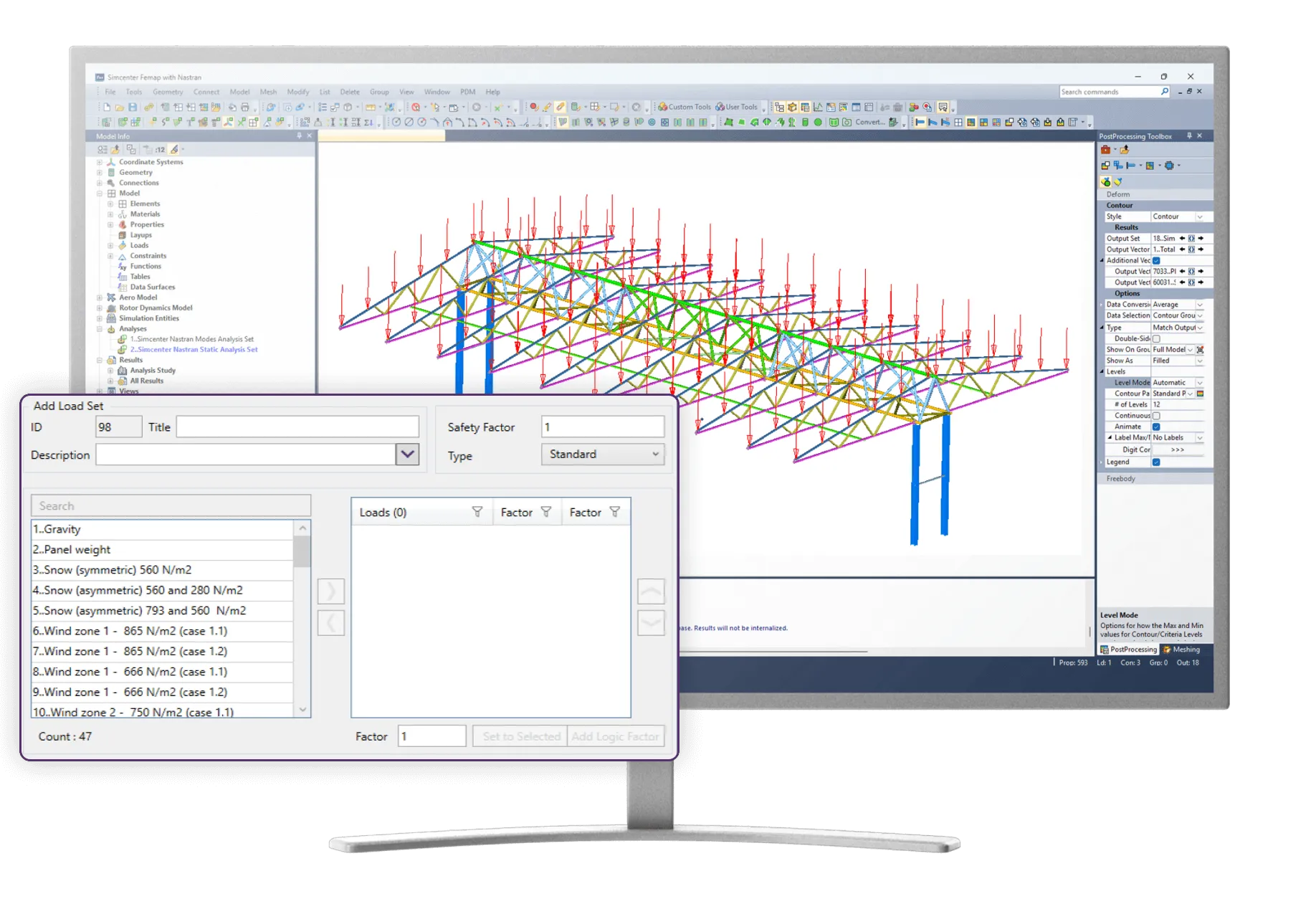1316x899 pixels.
Task: Open the Geometry menu
Action: tap(168, 92)
